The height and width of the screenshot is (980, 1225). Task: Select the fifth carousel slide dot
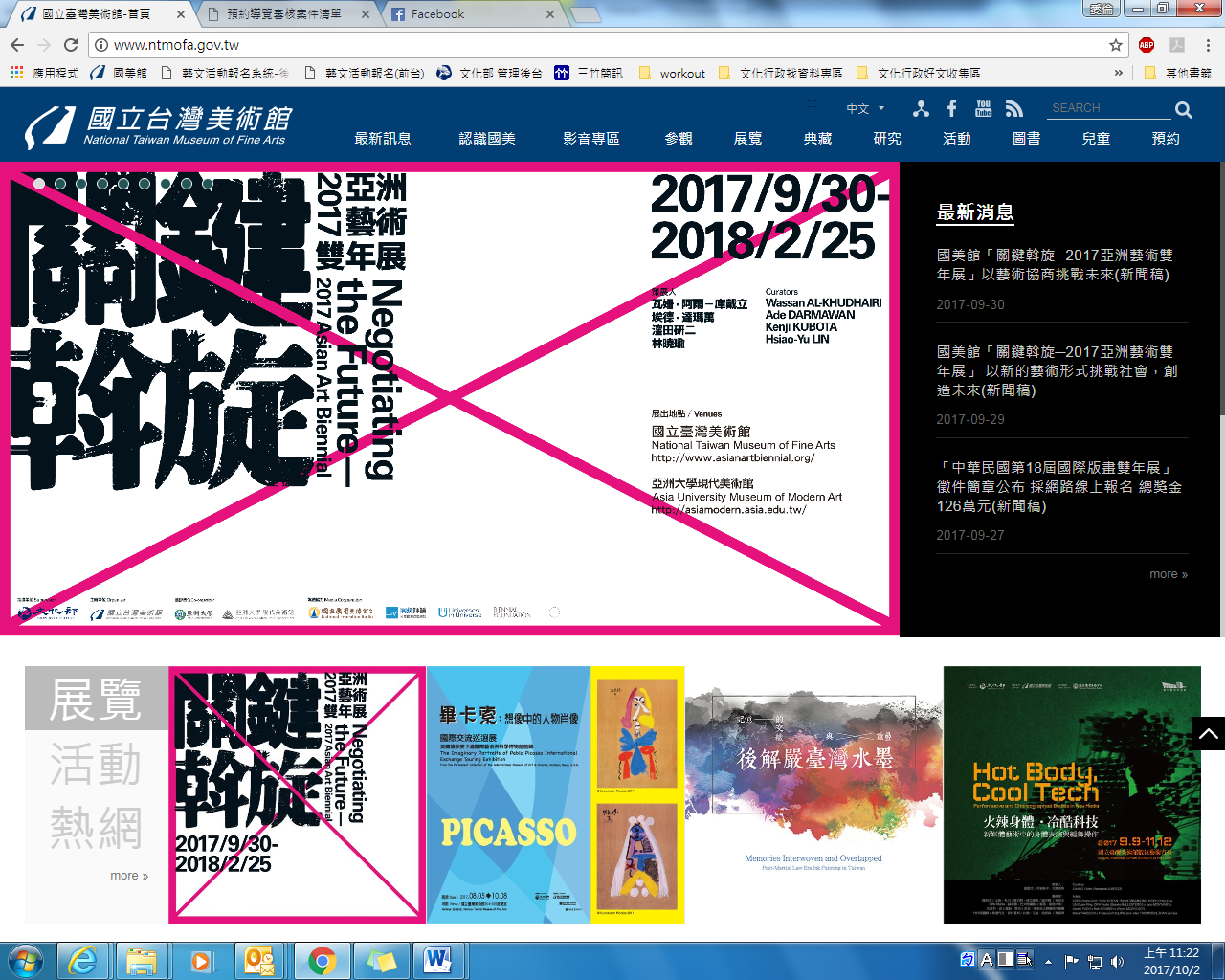[123, 184]
